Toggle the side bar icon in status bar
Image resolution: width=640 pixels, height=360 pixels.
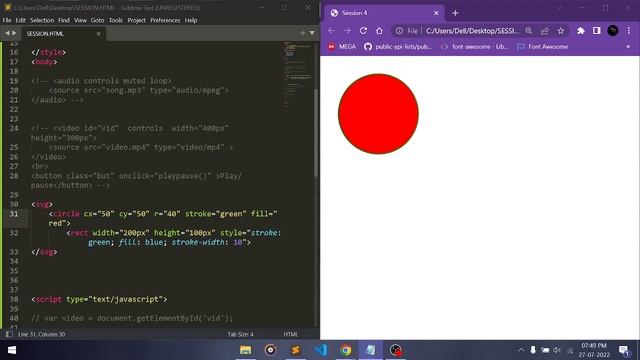9,334
